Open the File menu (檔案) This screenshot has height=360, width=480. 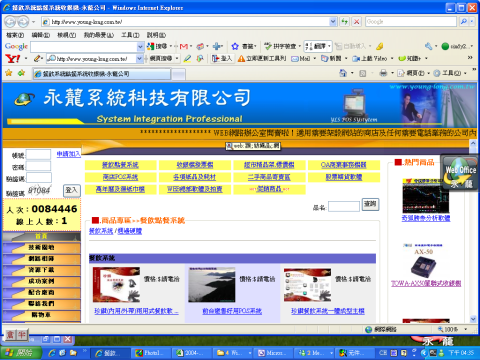click(15, 35)
